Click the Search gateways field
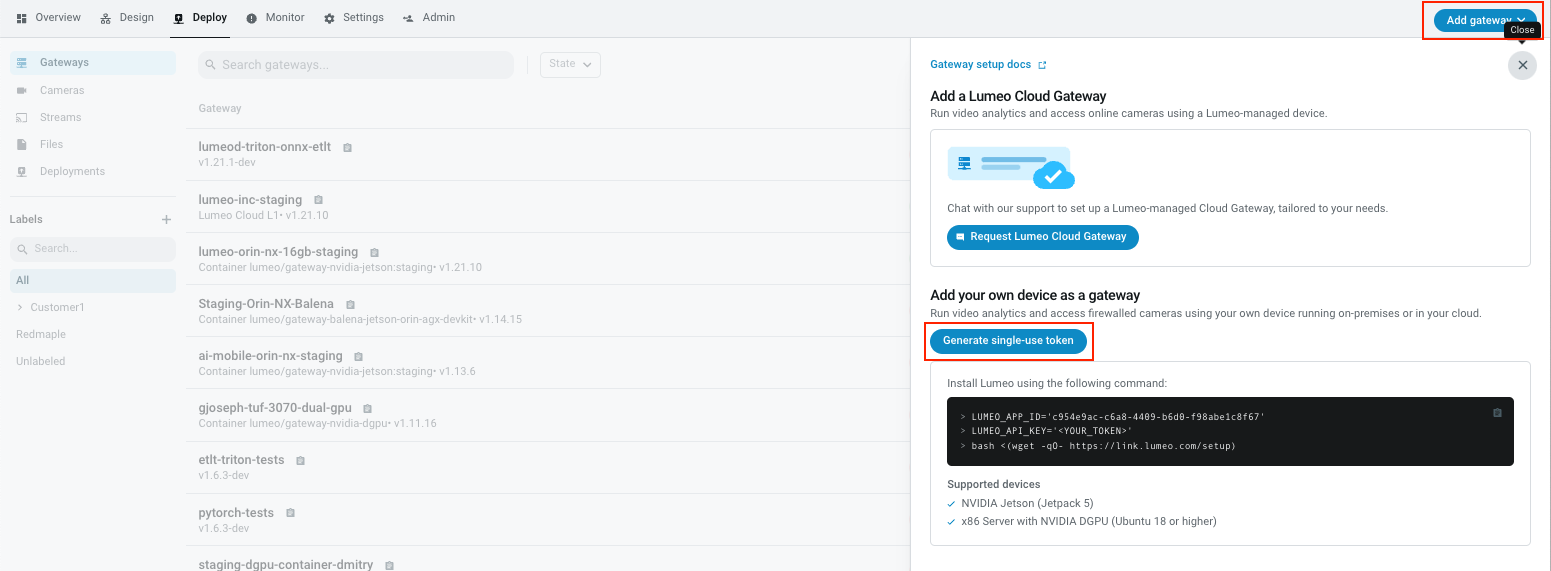The width and height of the screenshot is (1551, 571). (356, 65)
